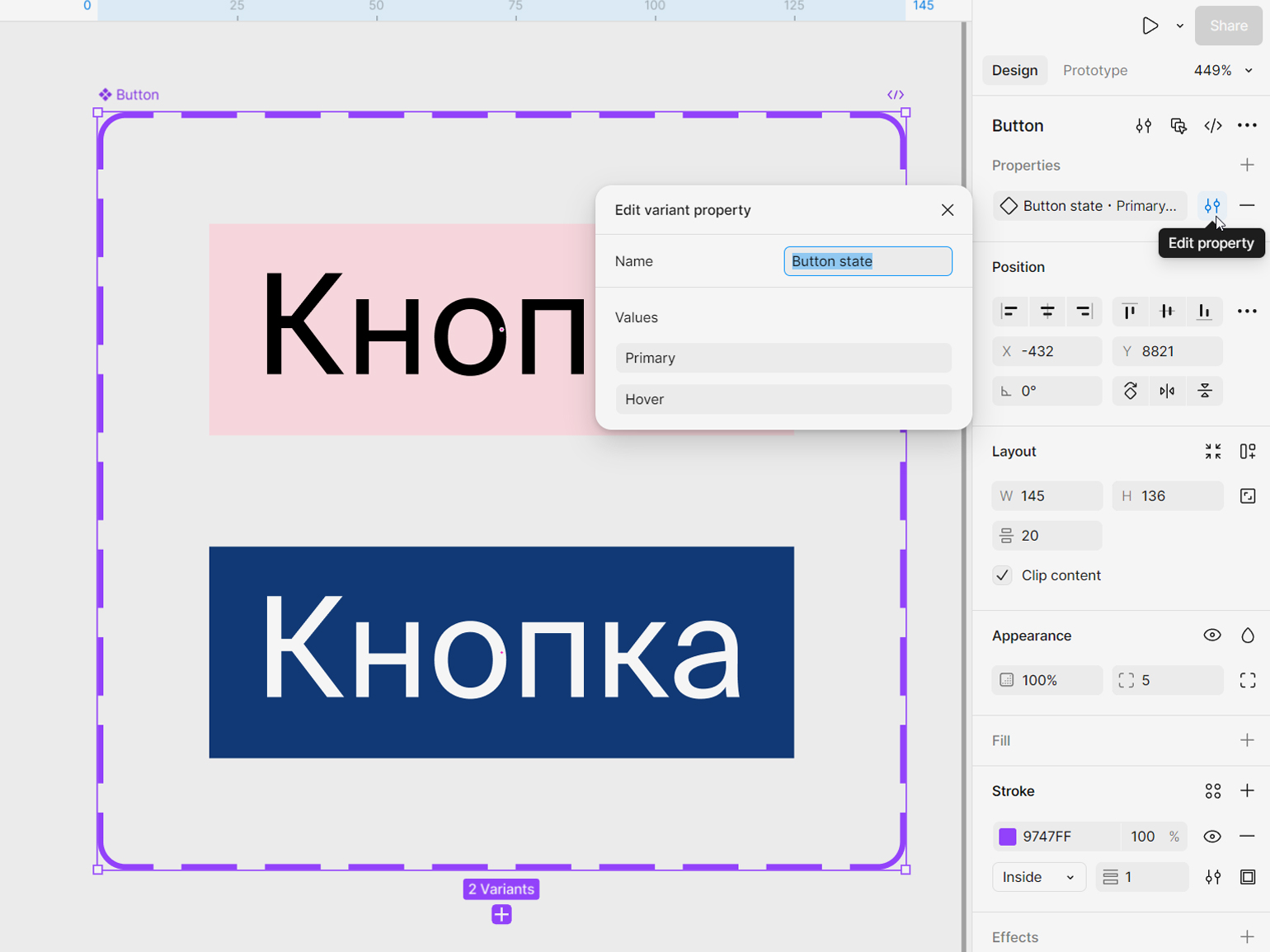Open blend mode drop icon in Appearance
This screenshot has width=1270, height=952.
pyautogui.click(x=1248, y=635)
